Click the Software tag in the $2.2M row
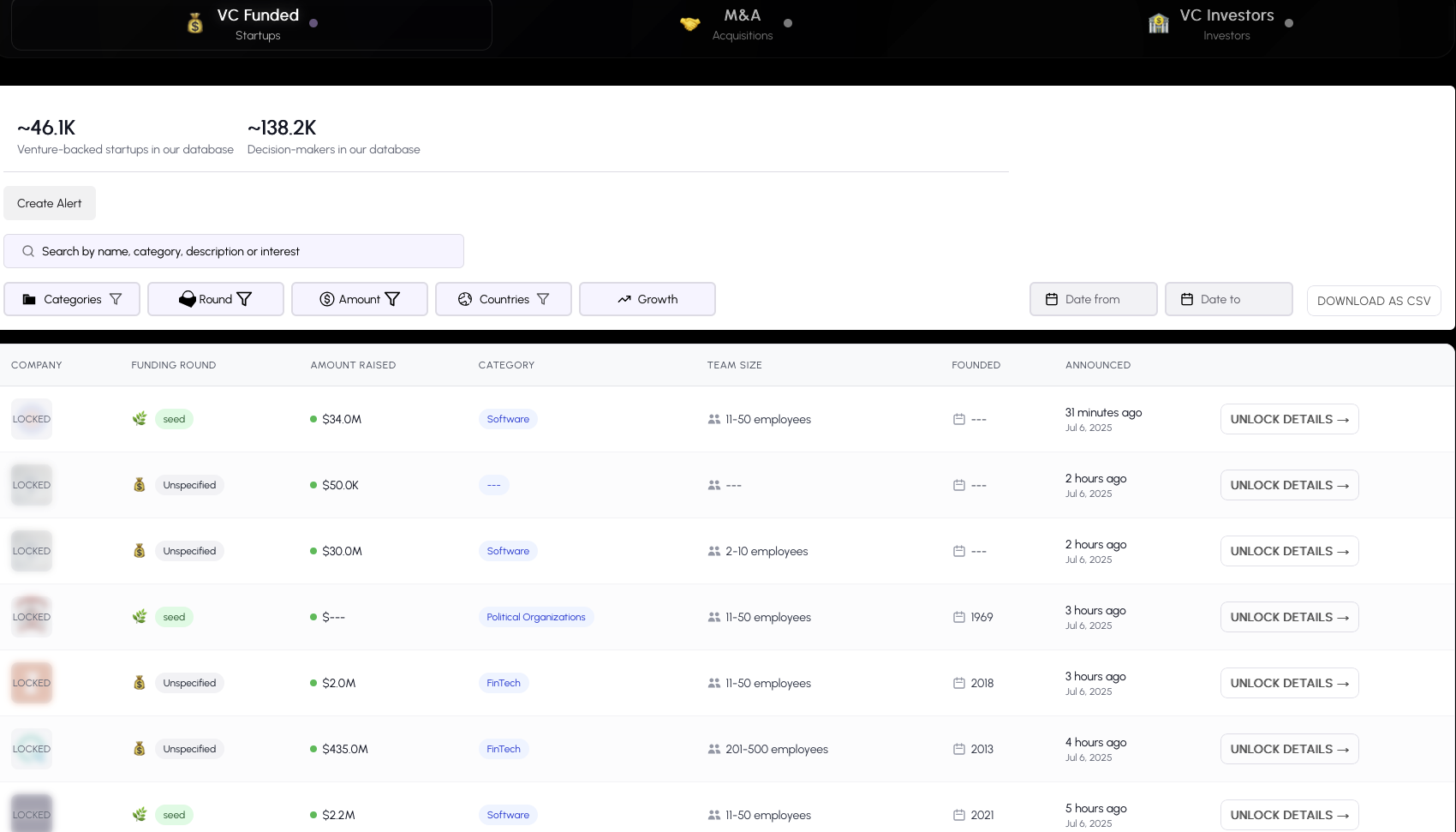 pos(508,815)
